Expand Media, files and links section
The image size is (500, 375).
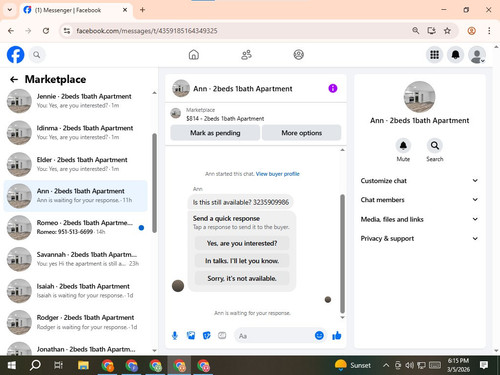pyautogui.click(x=419, y=219)
